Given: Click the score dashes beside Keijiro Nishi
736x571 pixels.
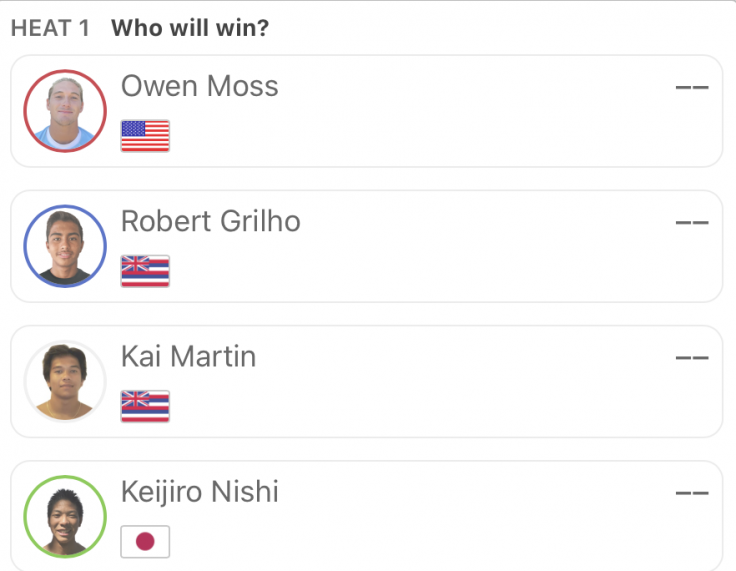Looking at the screenshot, I should (x=692, y=493).
